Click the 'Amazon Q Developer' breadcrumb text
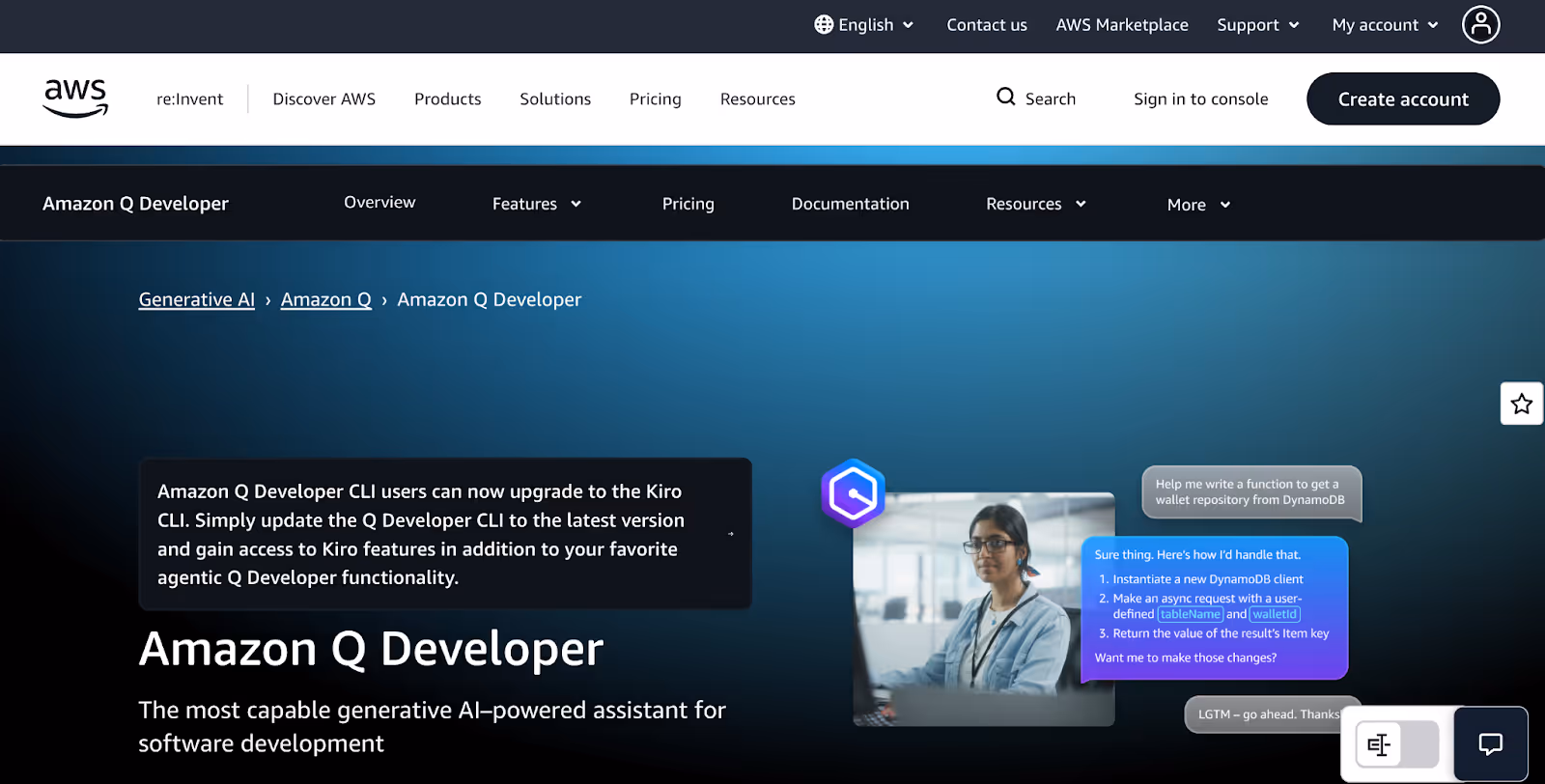The image size is (1545, 784). (x=489, y=299)
